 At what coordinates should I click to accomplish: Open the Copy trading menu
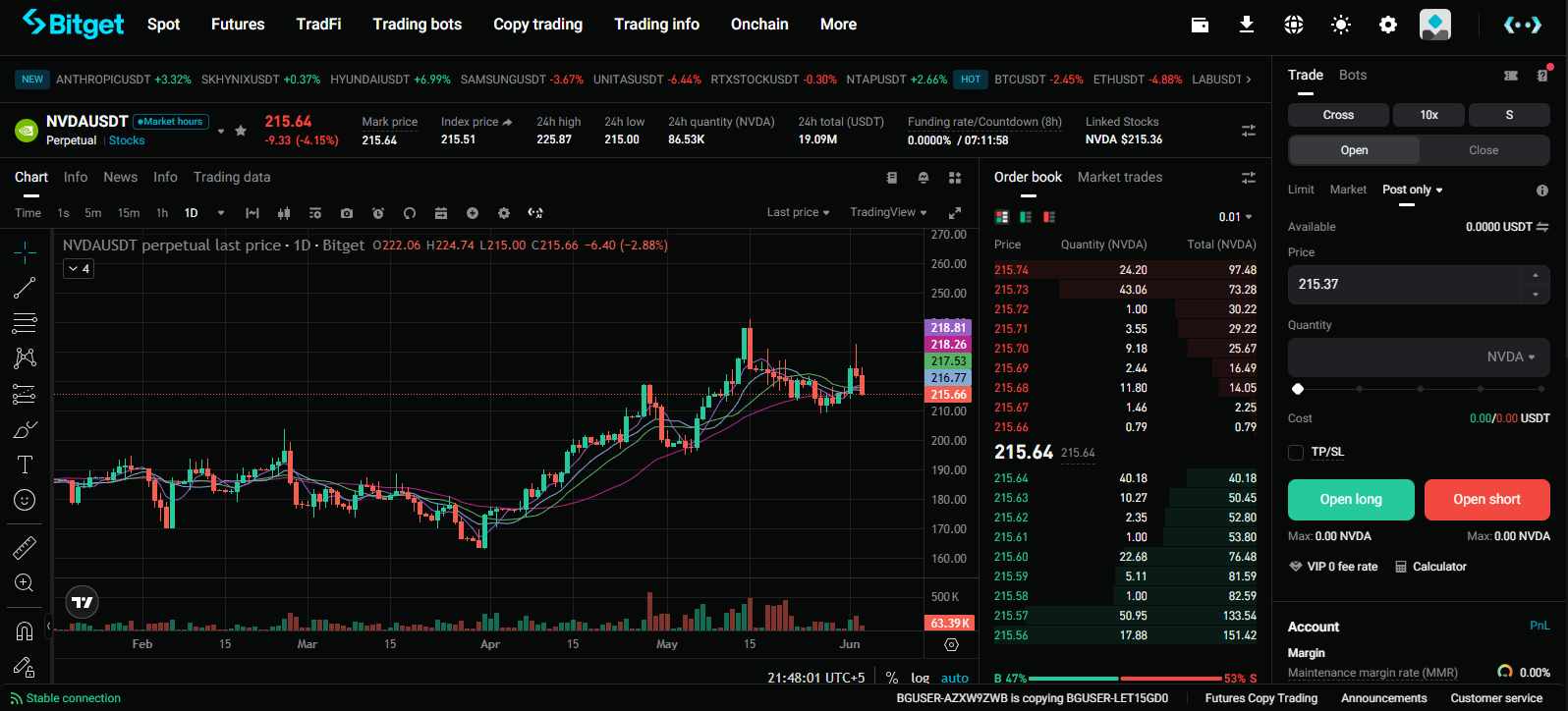tap(537, 25)
